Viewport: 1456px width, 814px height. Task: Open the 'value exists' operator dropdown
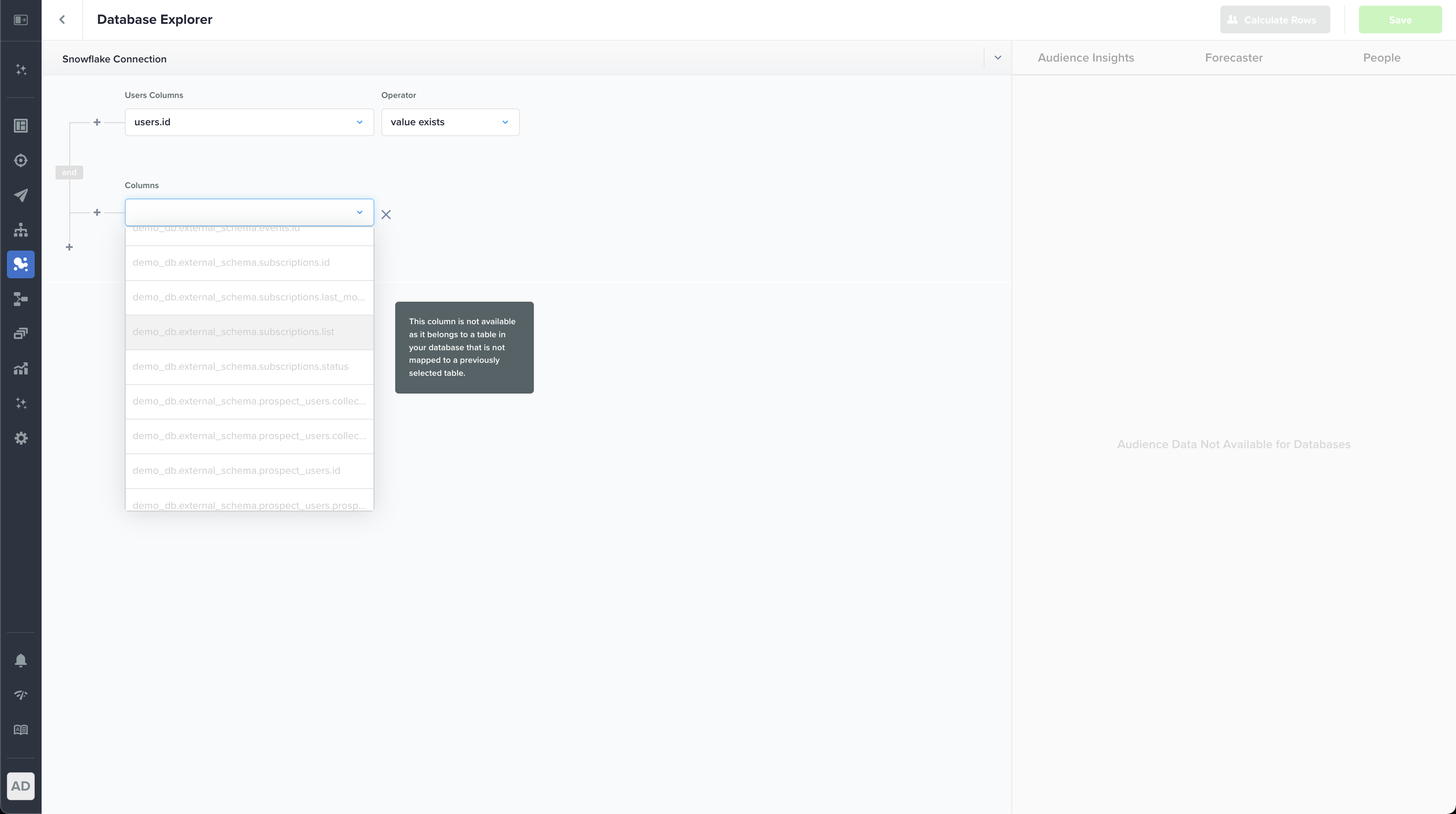pos(450,122)
